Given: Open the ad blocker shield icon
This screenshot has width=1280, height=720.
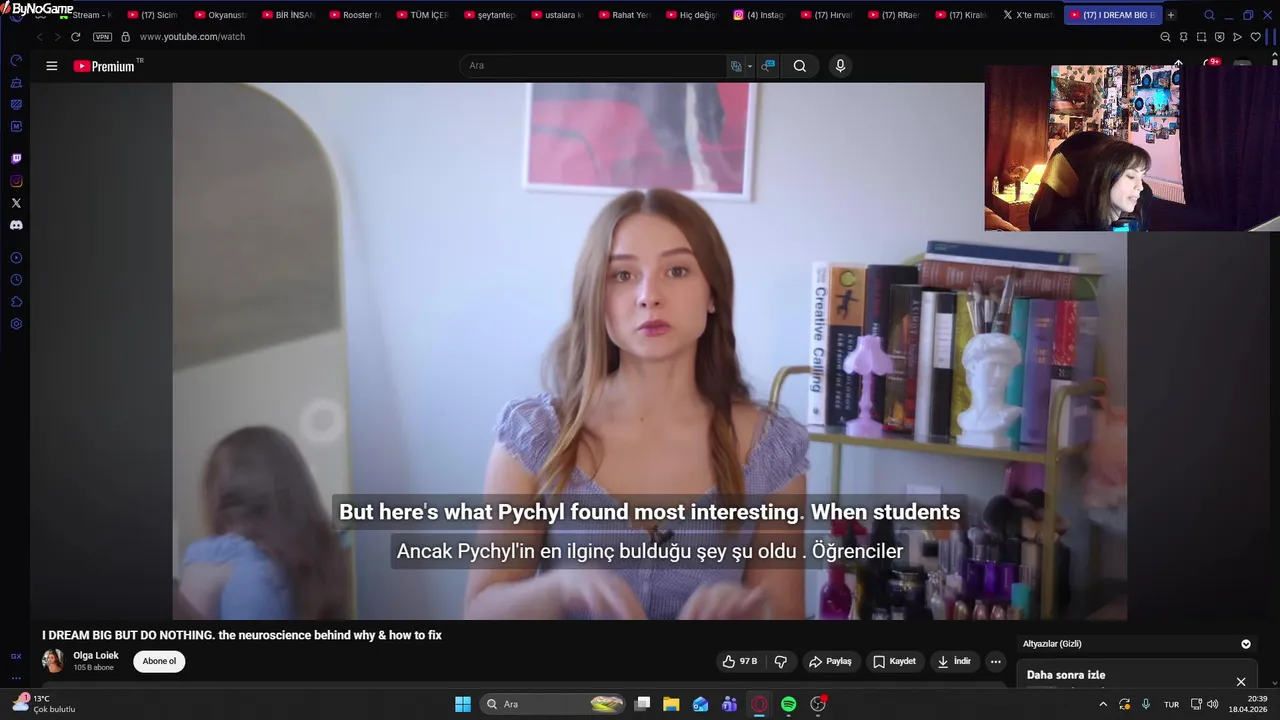Looking at the screenshot, I should point(1219,37).
